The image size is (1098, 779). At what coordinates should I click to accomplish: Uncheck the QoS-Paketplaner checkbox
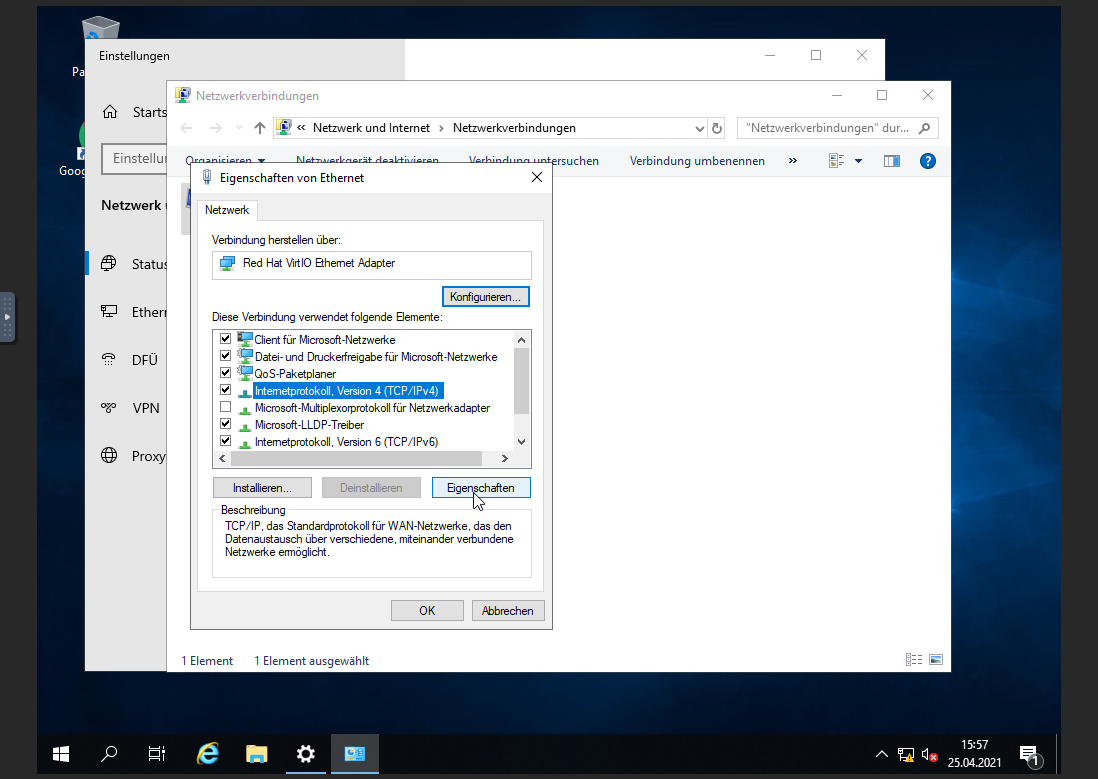[225, 373]
